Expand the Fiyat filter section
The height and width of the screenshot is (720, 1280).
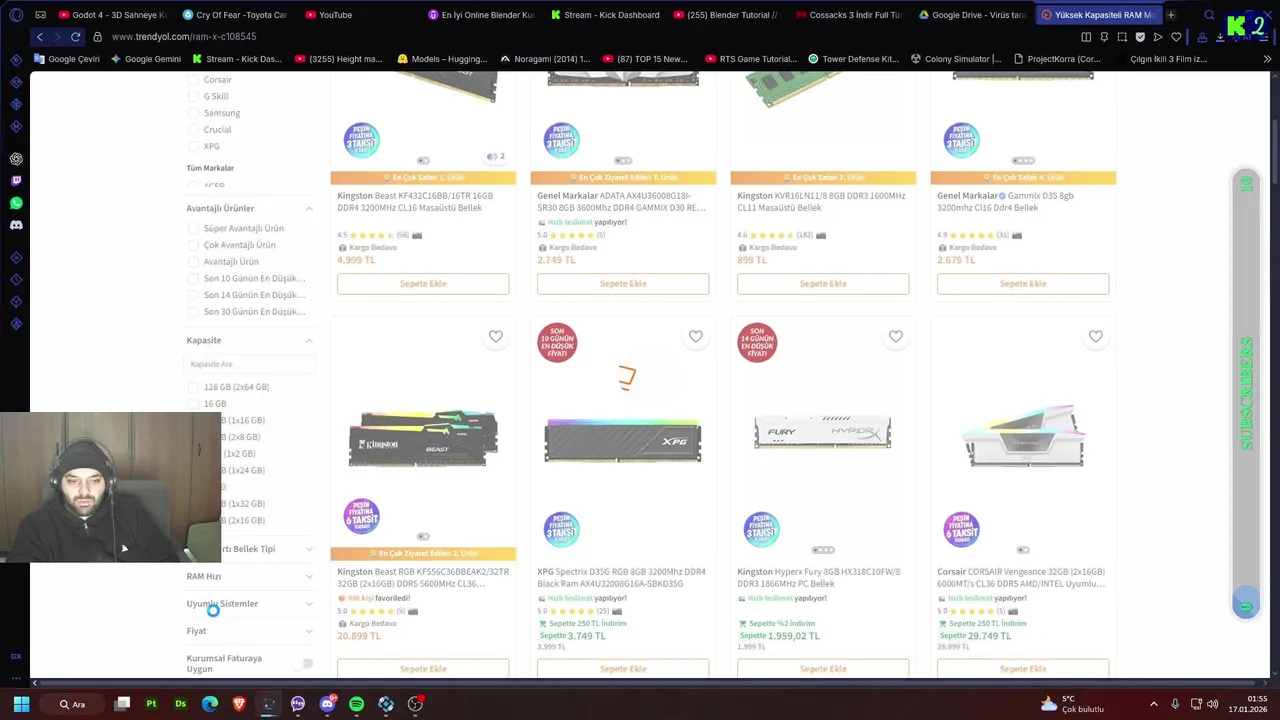tap(309, 631)
